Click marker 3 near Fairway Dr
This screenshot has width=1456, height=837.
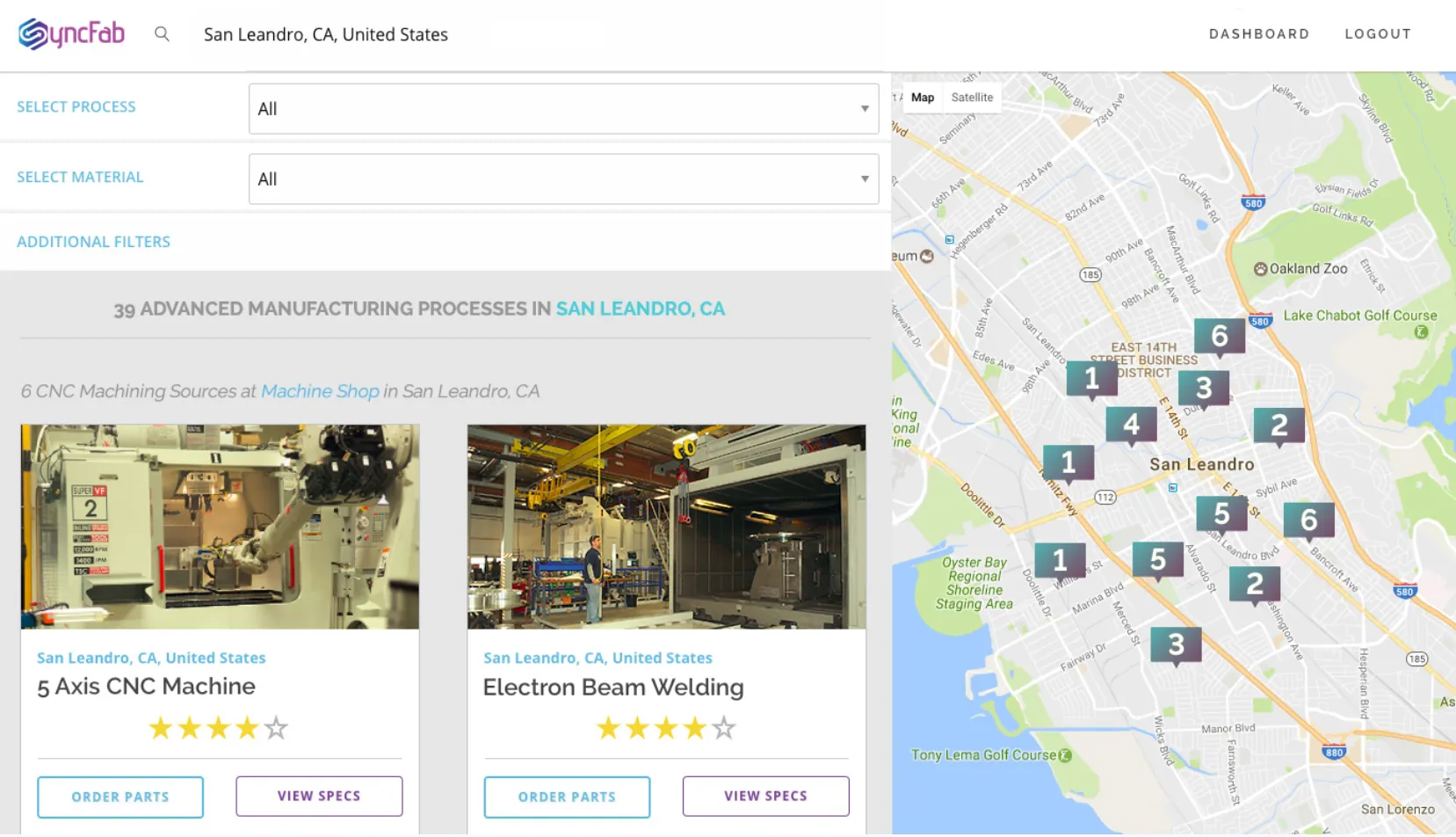(x=1176, y=644)
